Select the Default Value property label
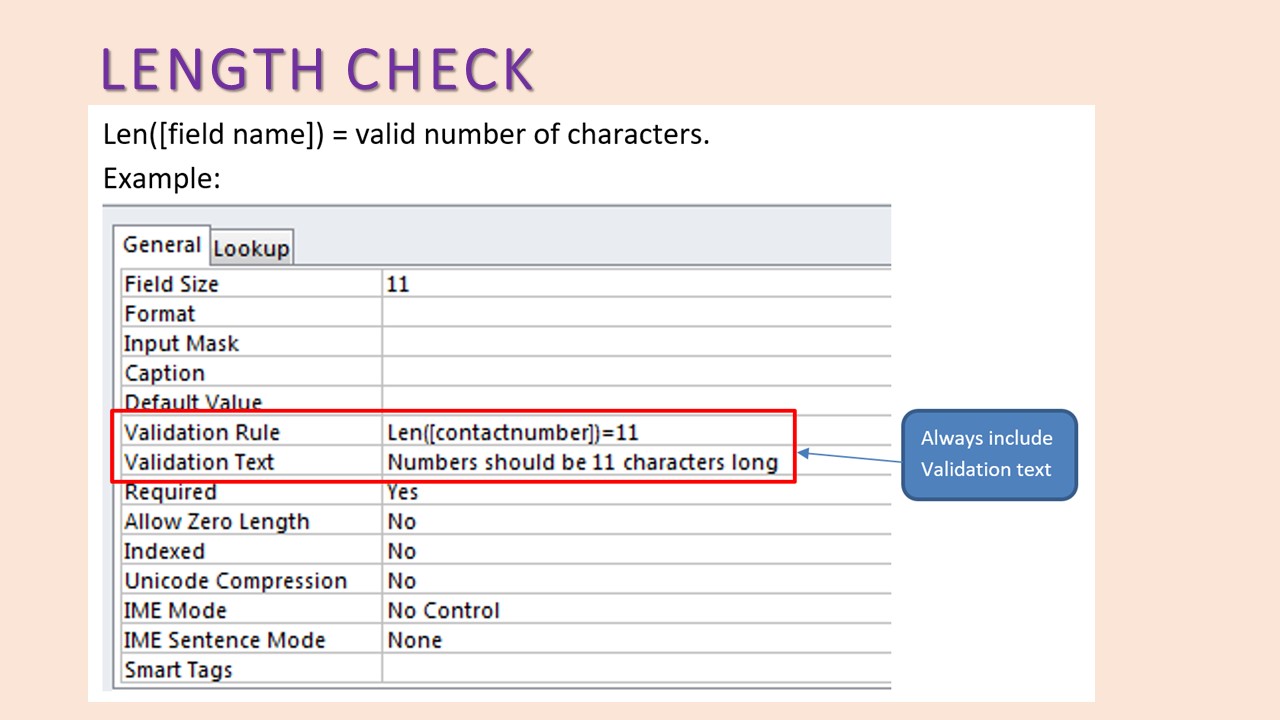 click(193, 403)
